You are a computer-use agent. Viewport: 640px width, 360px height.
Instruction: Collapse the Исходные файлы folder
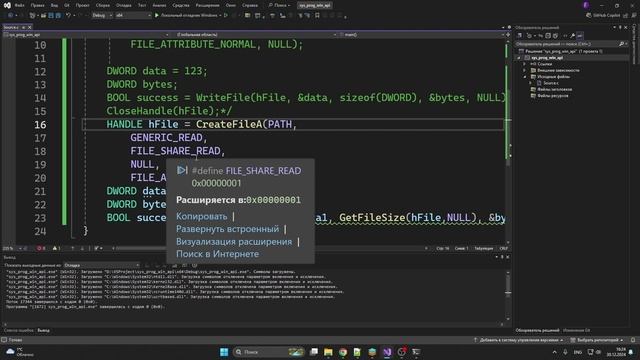coord(525,77)
